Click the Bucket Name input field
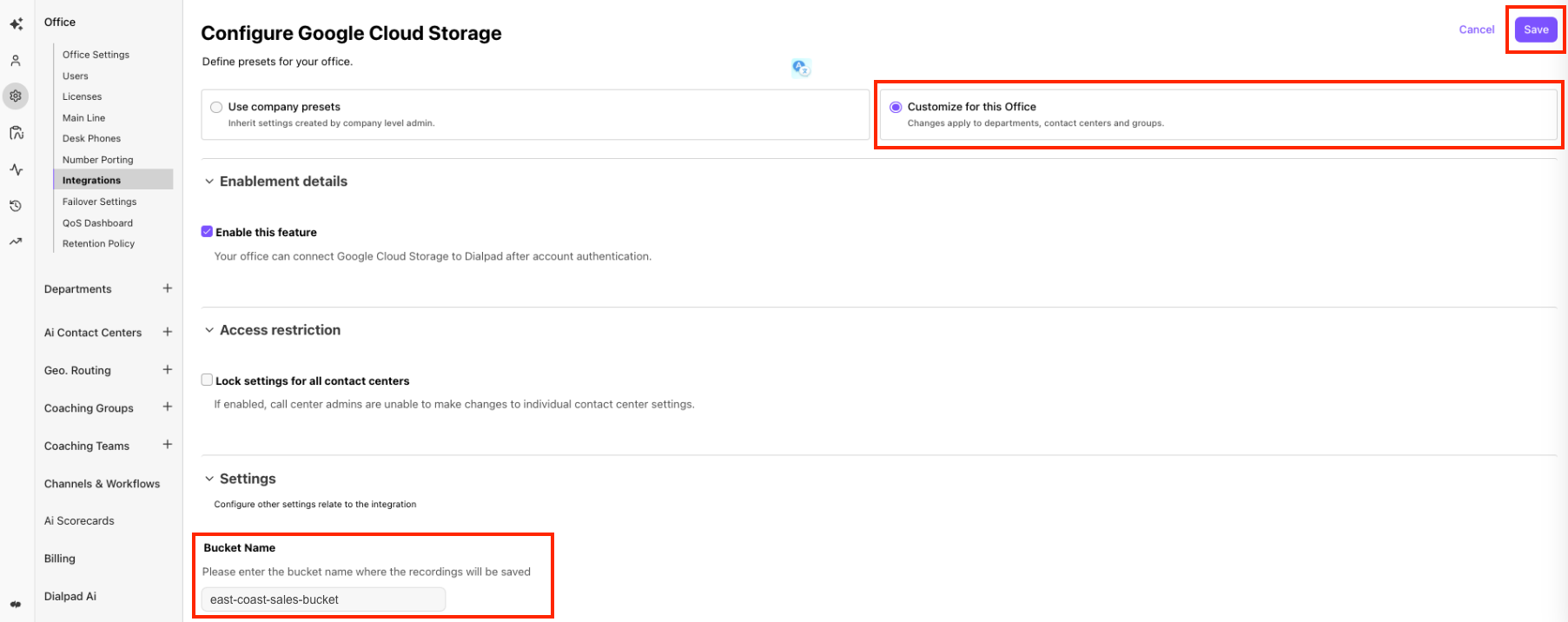Screen dimensions: 1568x622 pos(323,599)
